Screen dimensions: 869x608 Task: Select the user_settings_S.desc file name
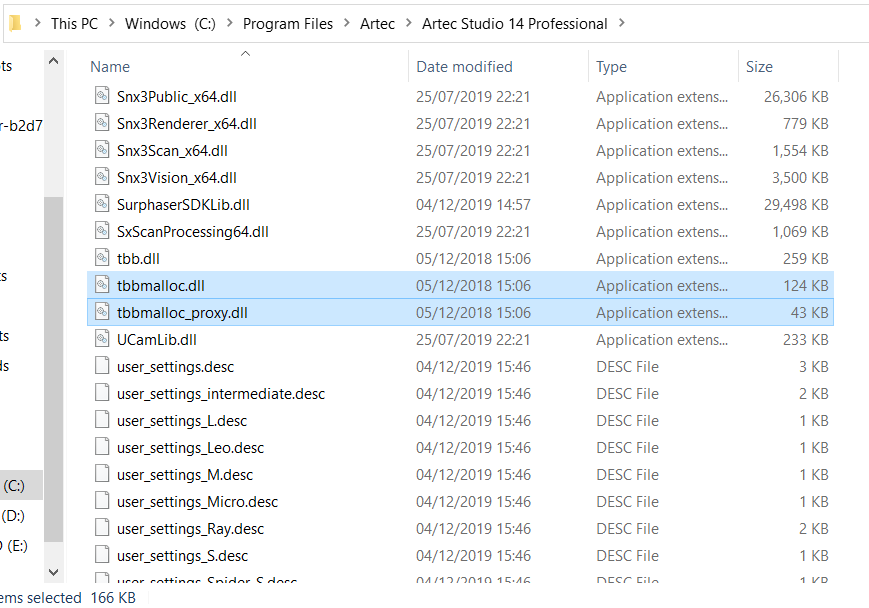coord(182,556)
